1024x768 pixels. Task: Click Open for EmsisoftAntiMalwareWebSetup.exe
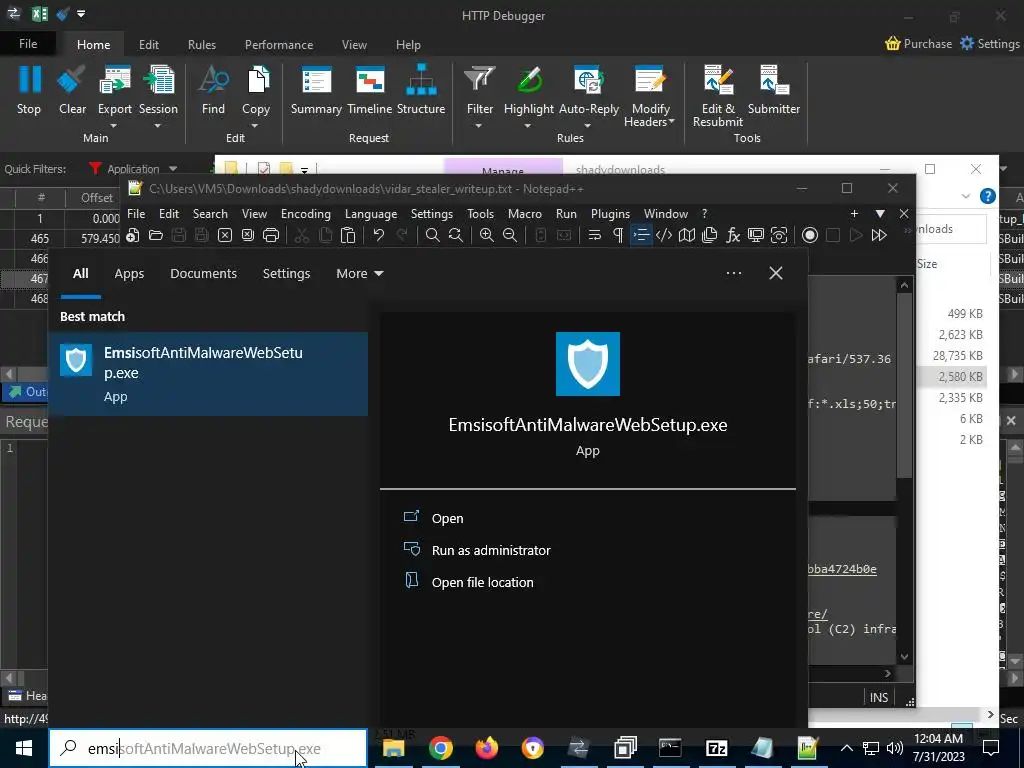pyautogui.click(x=447, y=518)
